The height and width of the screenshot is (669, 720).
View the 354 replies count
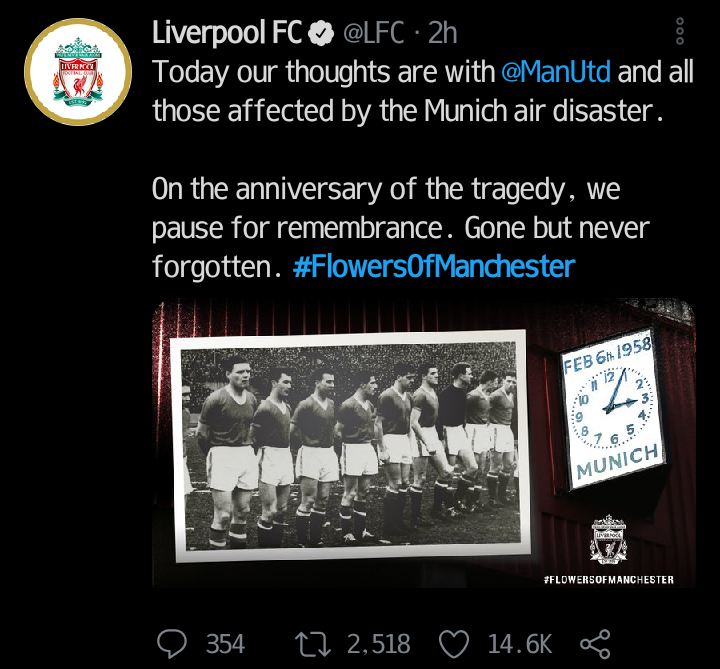click(225, 644)
